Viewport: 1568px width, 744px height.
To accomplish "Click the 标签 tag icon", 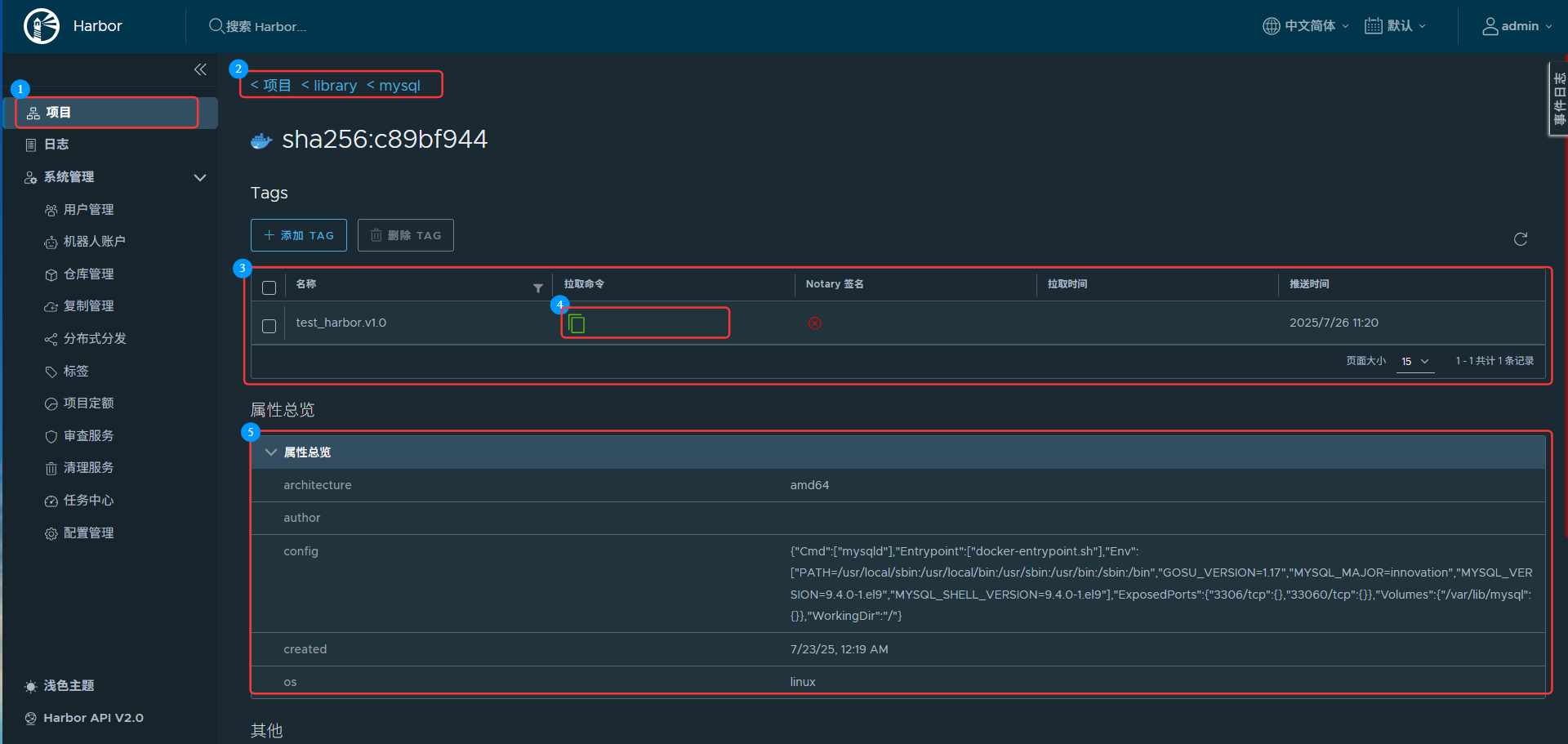I will click(51, 372).
